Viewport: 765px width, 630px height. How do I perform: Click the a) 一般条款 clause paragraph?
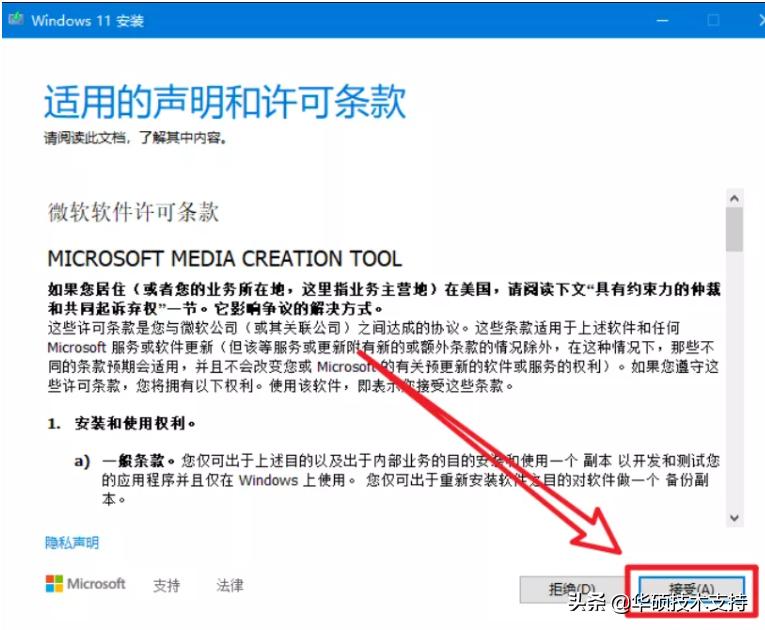click(x=397, y=480)
